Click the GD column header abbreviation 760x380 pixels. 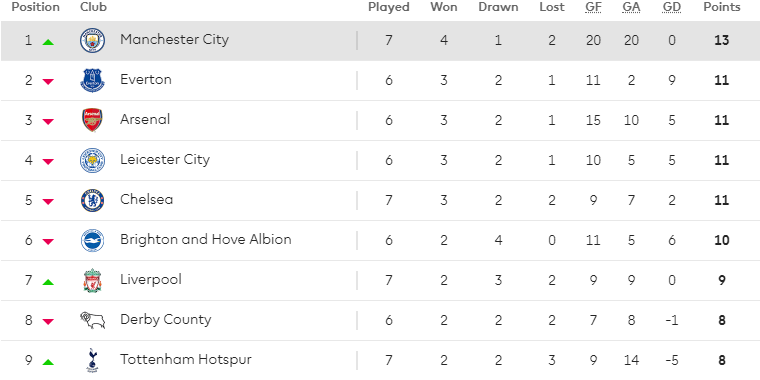click(671, 7)
